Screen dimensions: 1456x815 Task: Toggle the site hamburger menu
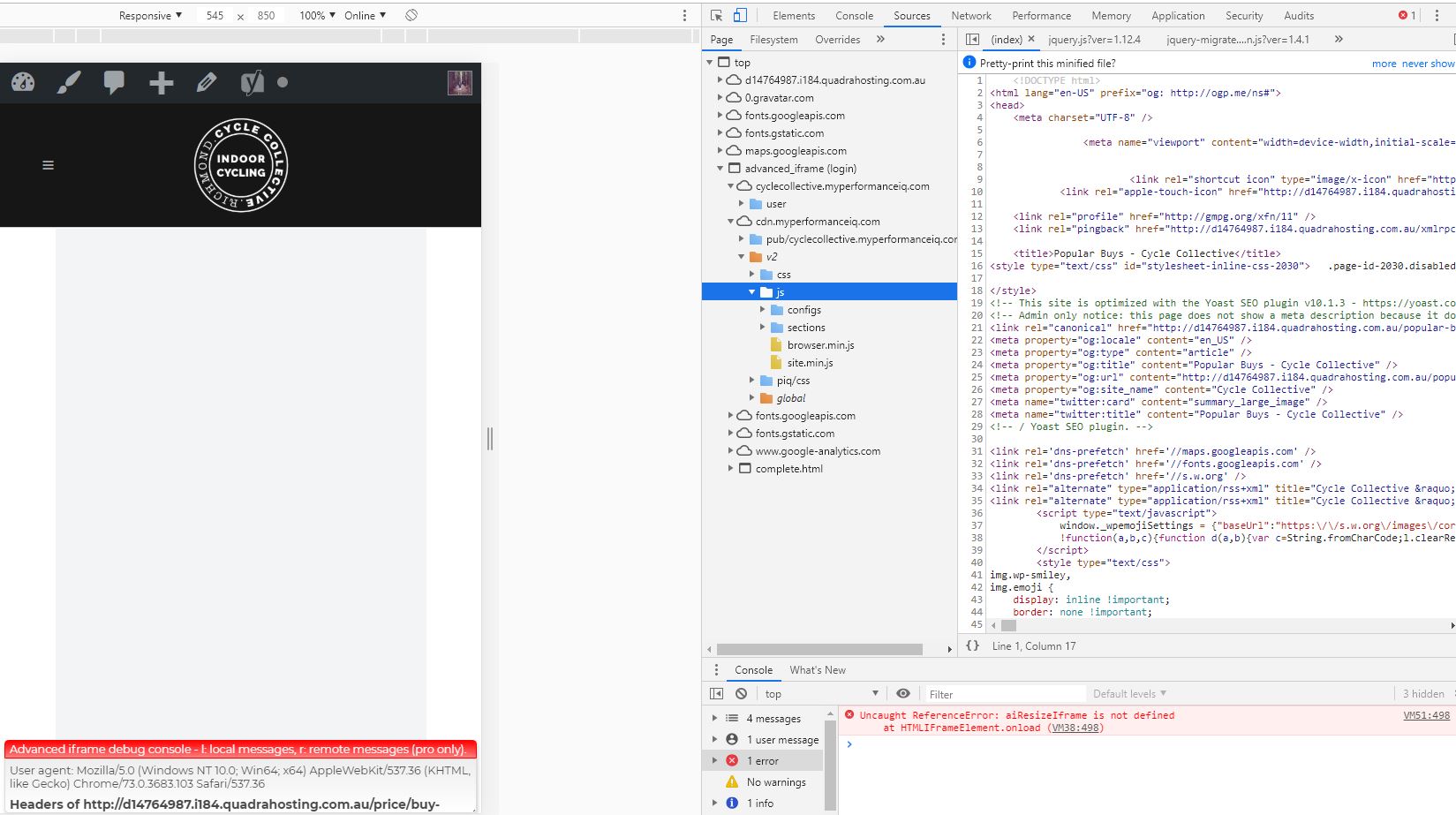coord(49,165)
